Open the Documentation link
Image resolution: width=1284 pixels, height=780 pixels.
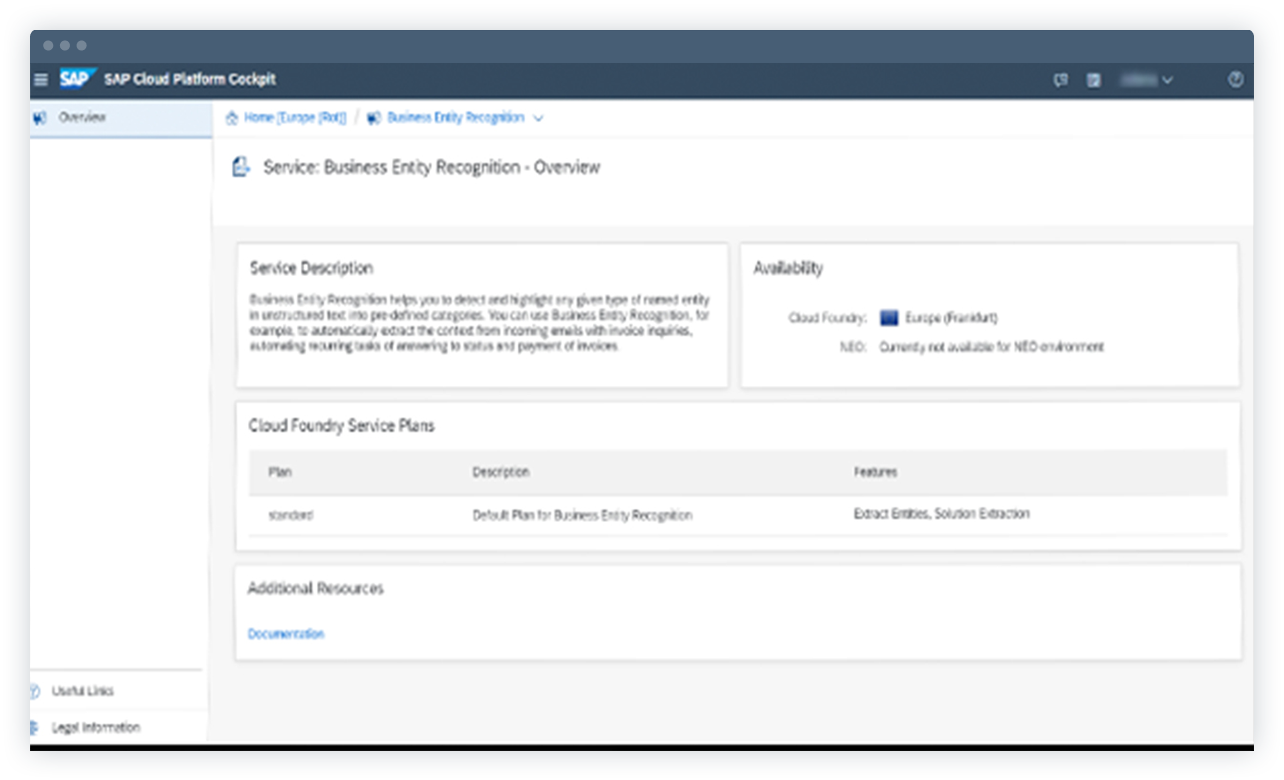click(286, 634)
